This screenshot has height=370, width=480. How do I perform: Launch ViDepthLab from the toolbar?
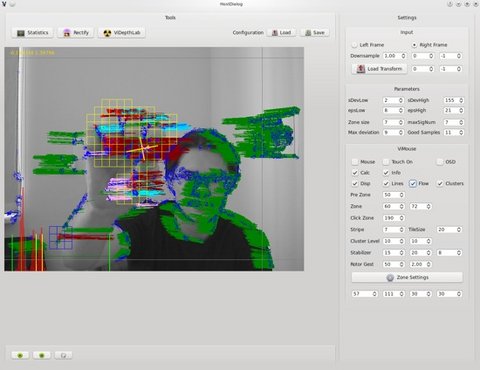(122, 33)
